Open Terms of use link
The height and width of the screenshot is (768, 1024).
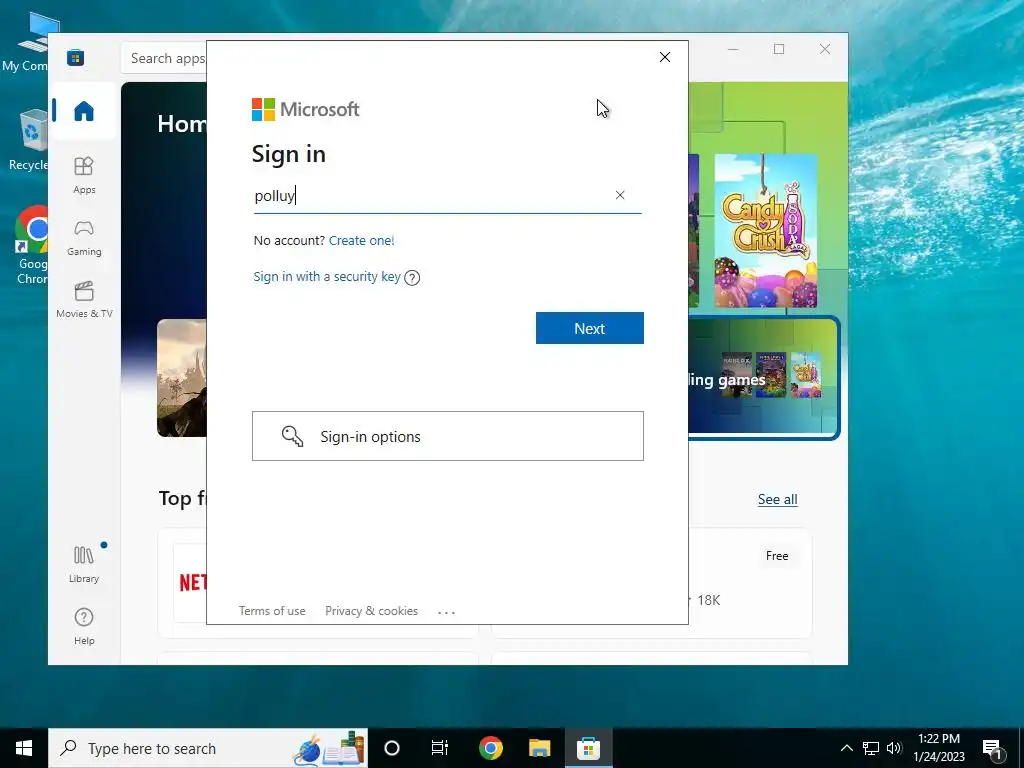272,611
